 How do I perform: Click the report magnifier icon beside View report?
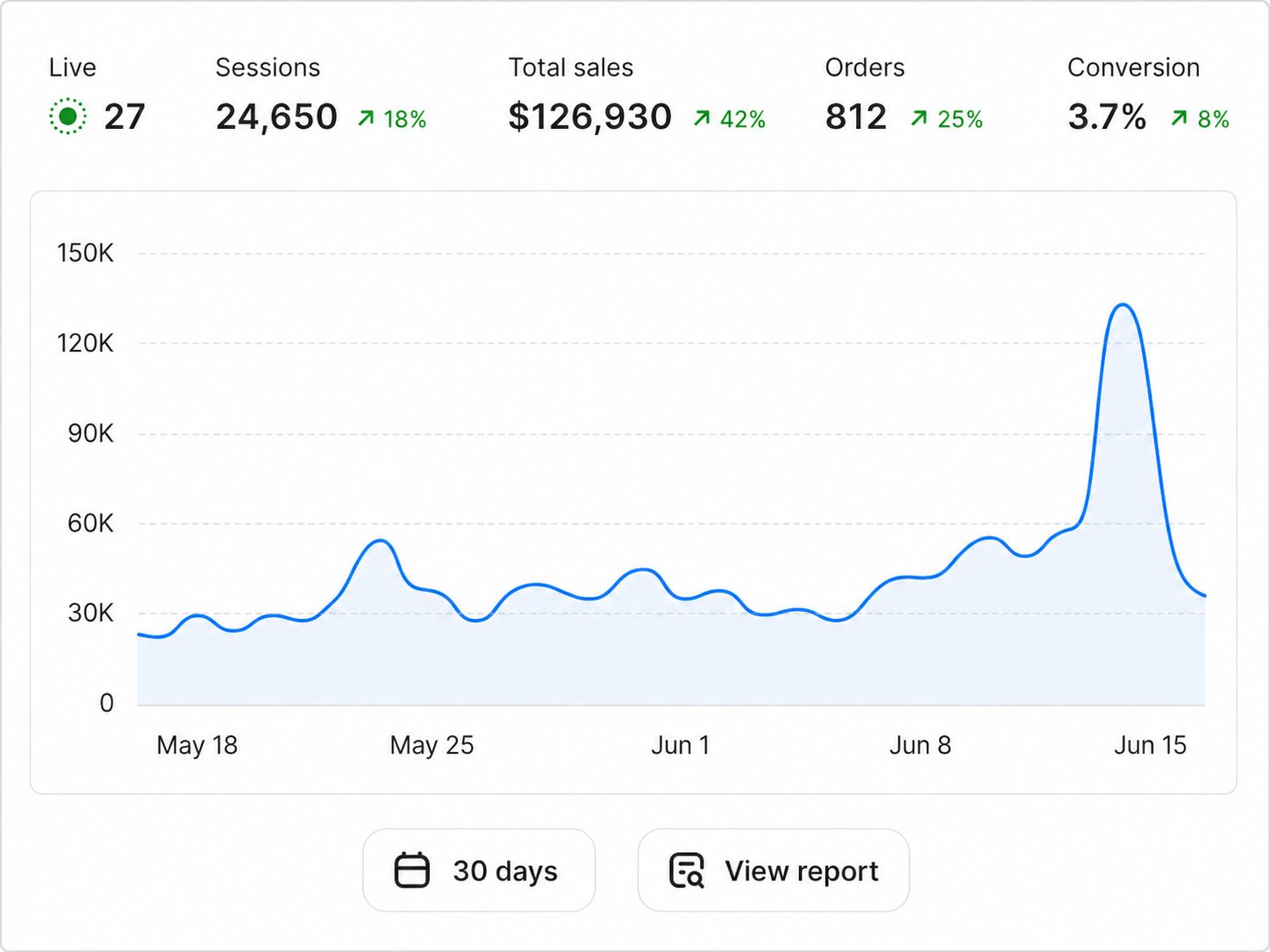687,870
